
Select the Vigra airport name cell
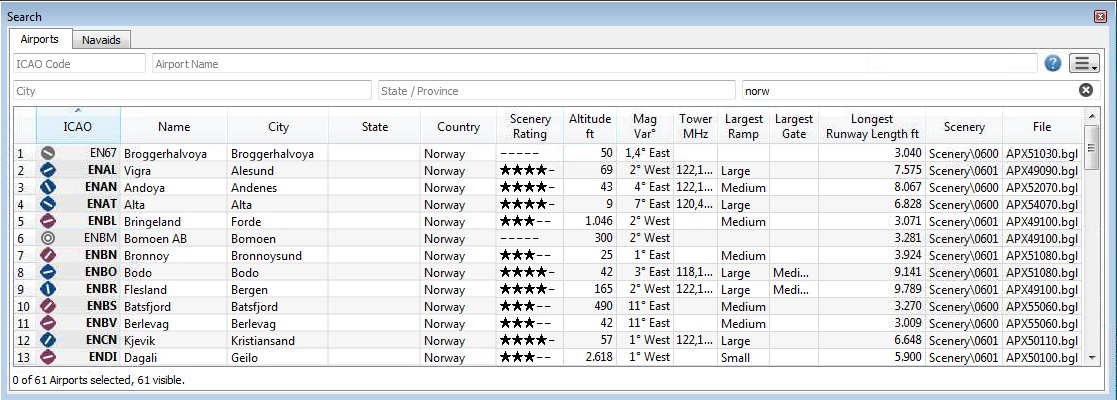coord(174,170)
